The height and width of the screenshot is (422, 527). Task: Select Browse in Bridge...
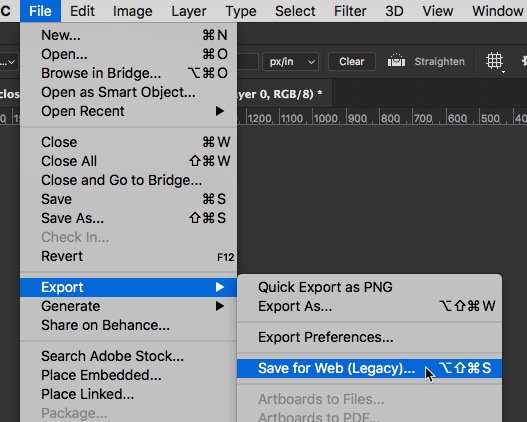[128, 73]
